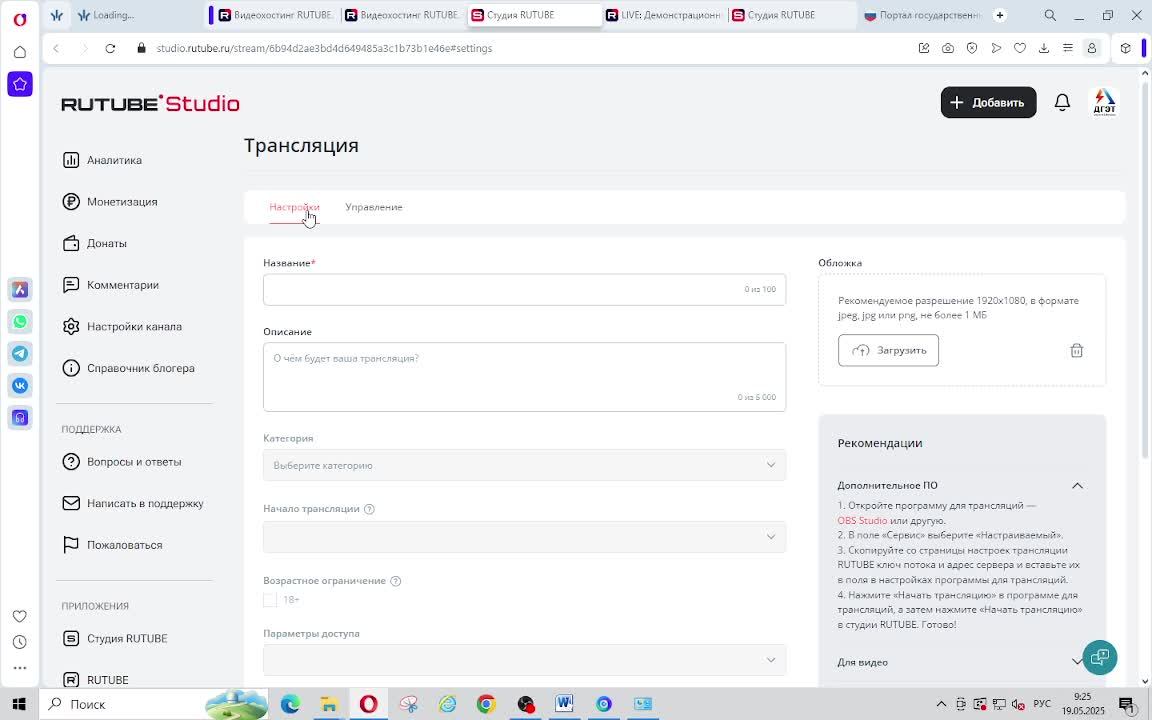Open Opera sidebar Telegram icon
This screenshot has width=1152, height=720.
tap(20, 353)
